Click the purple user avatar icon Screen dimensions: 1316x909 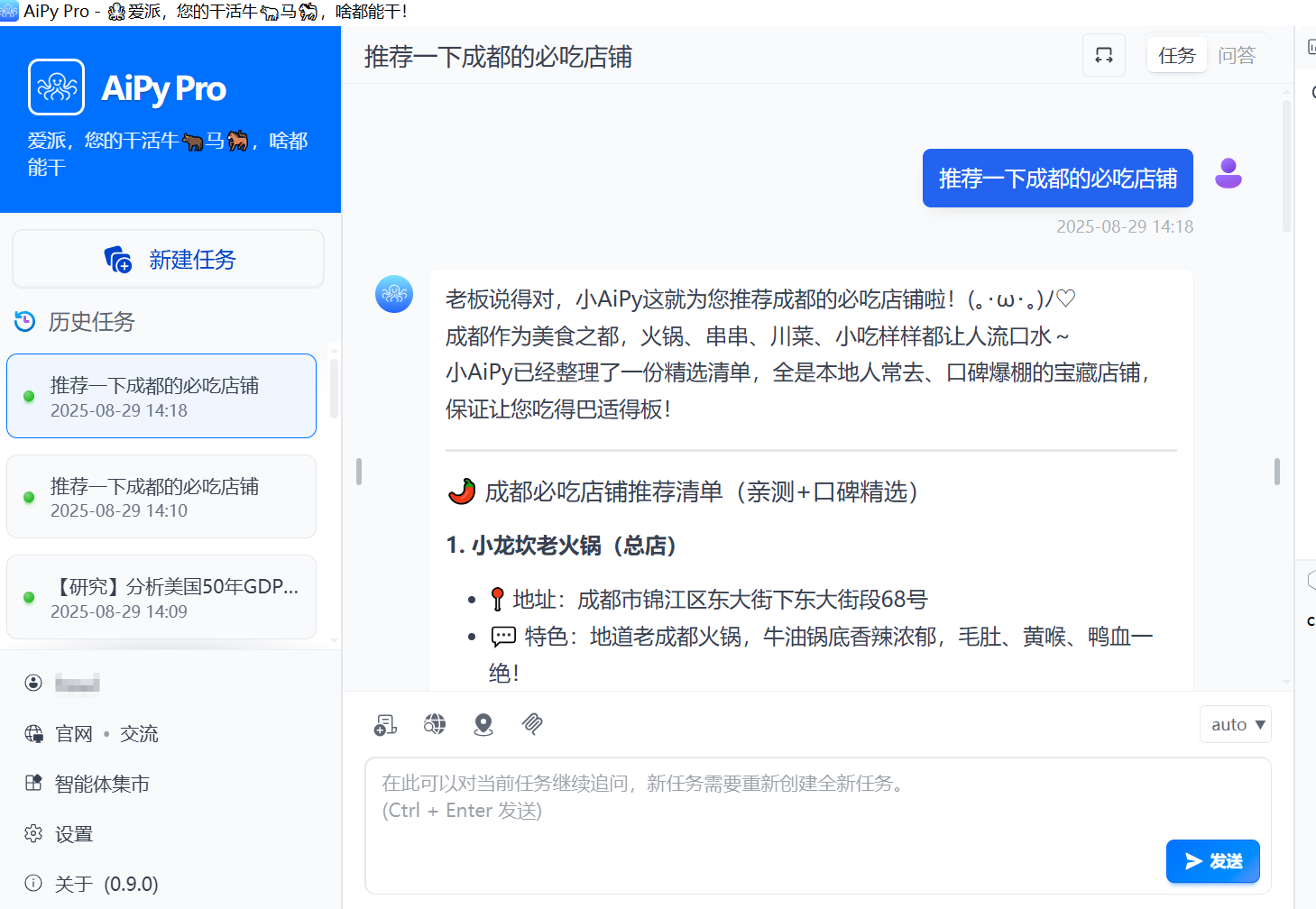[x=1228, y=173]
